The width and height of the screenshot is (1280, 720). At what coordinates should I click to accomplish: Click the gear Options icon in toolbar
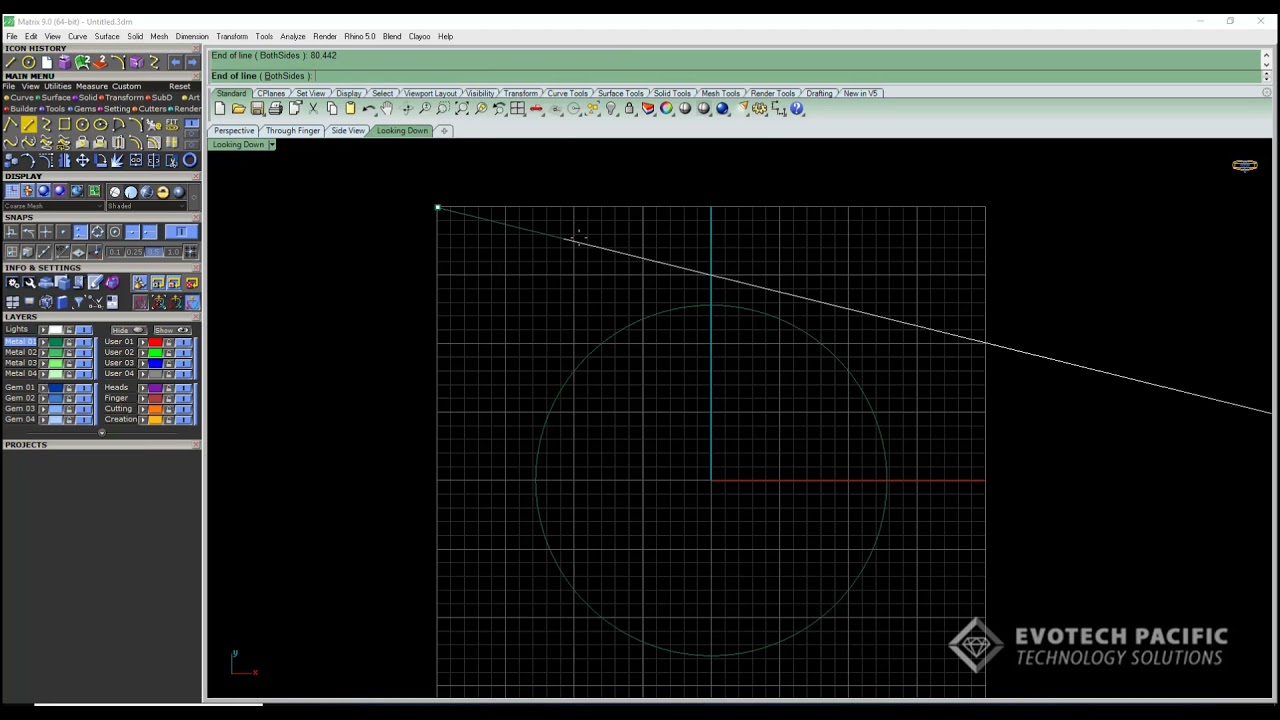point(758,108)
